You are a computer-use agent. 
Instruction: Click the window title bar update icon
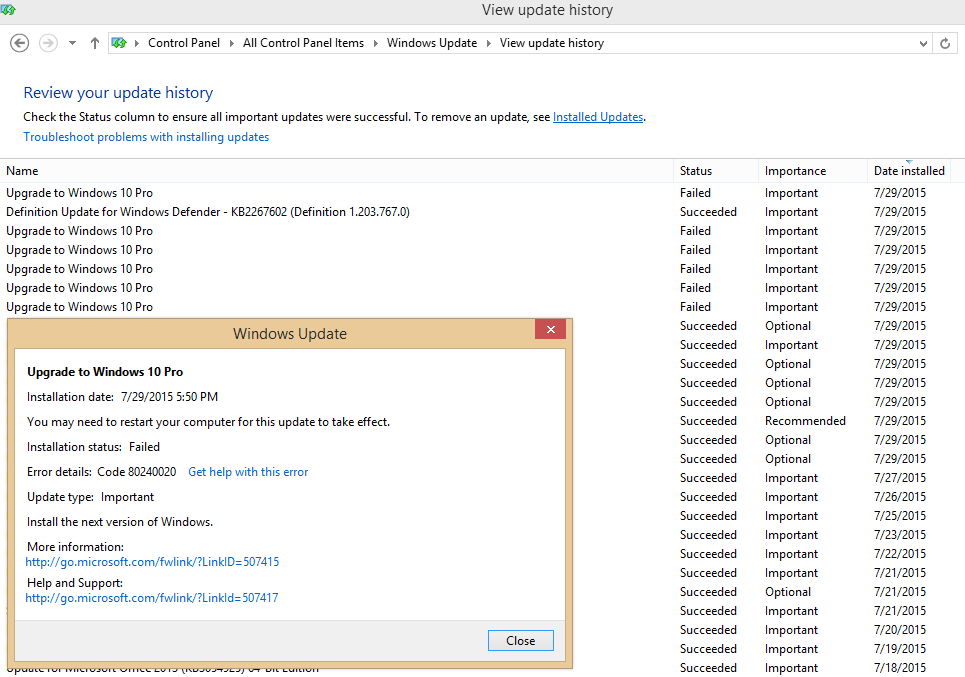[x=8, y=10]
